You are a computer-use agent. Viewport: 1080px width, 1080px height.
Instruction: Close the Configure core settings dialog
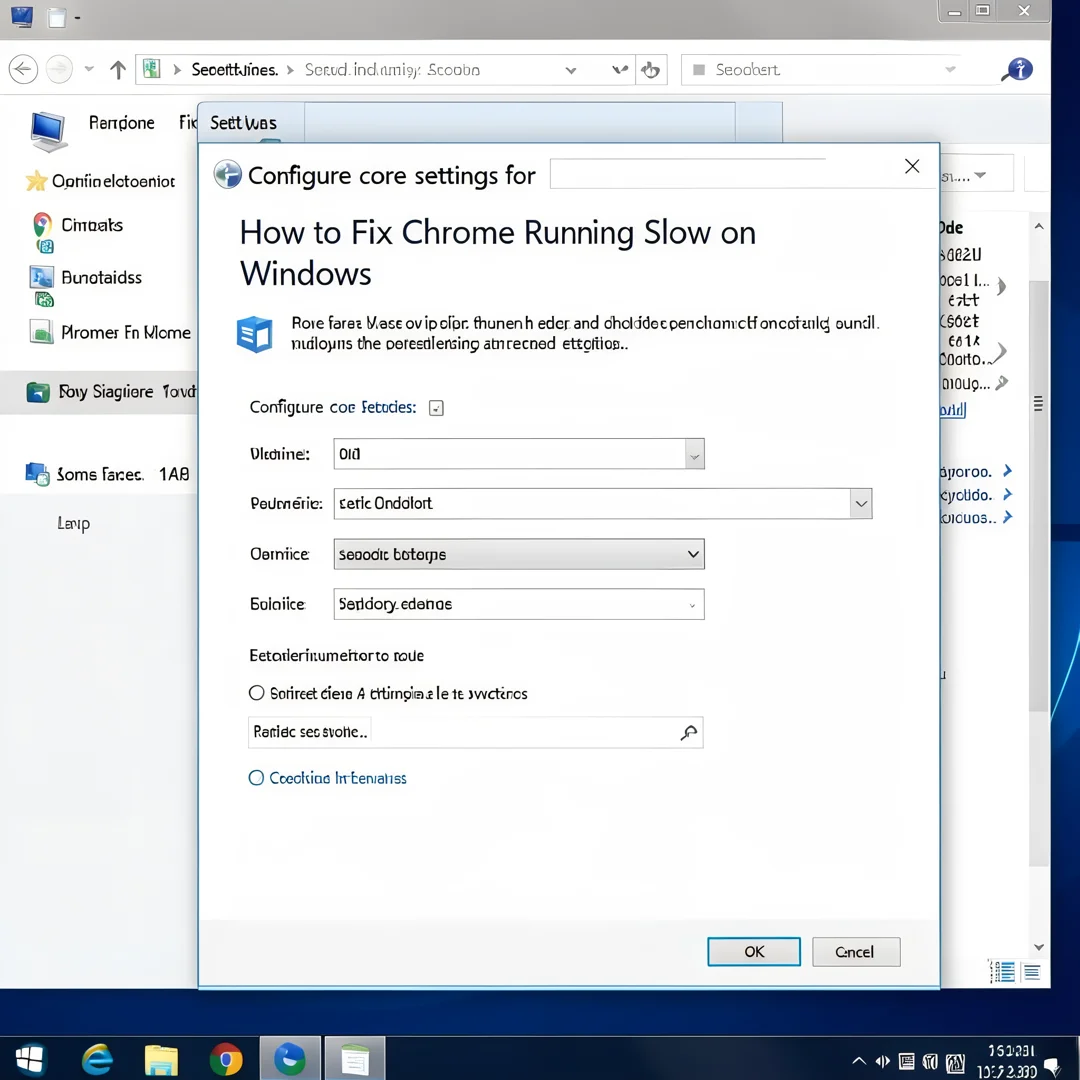(912, 166)
